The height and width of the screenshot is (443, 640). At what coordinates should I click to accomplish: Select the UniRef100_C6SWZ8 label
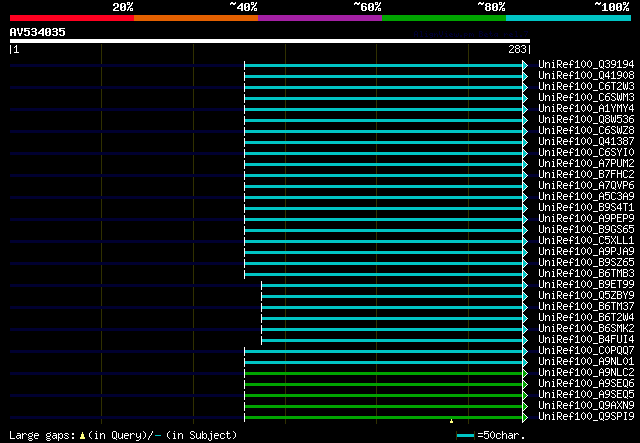pos(586,131)
